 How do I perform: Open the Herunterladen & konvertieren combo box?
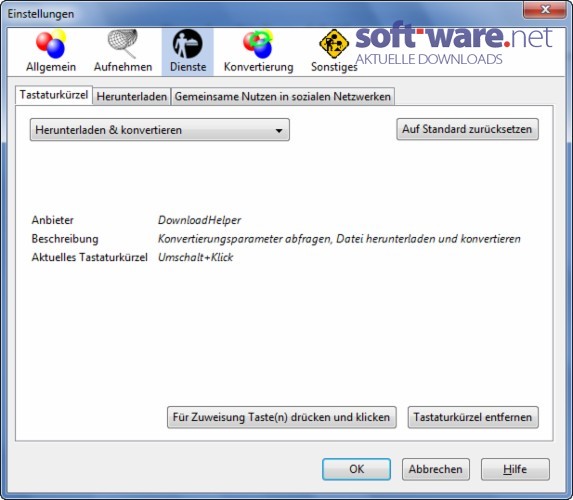tap(160, 130)
